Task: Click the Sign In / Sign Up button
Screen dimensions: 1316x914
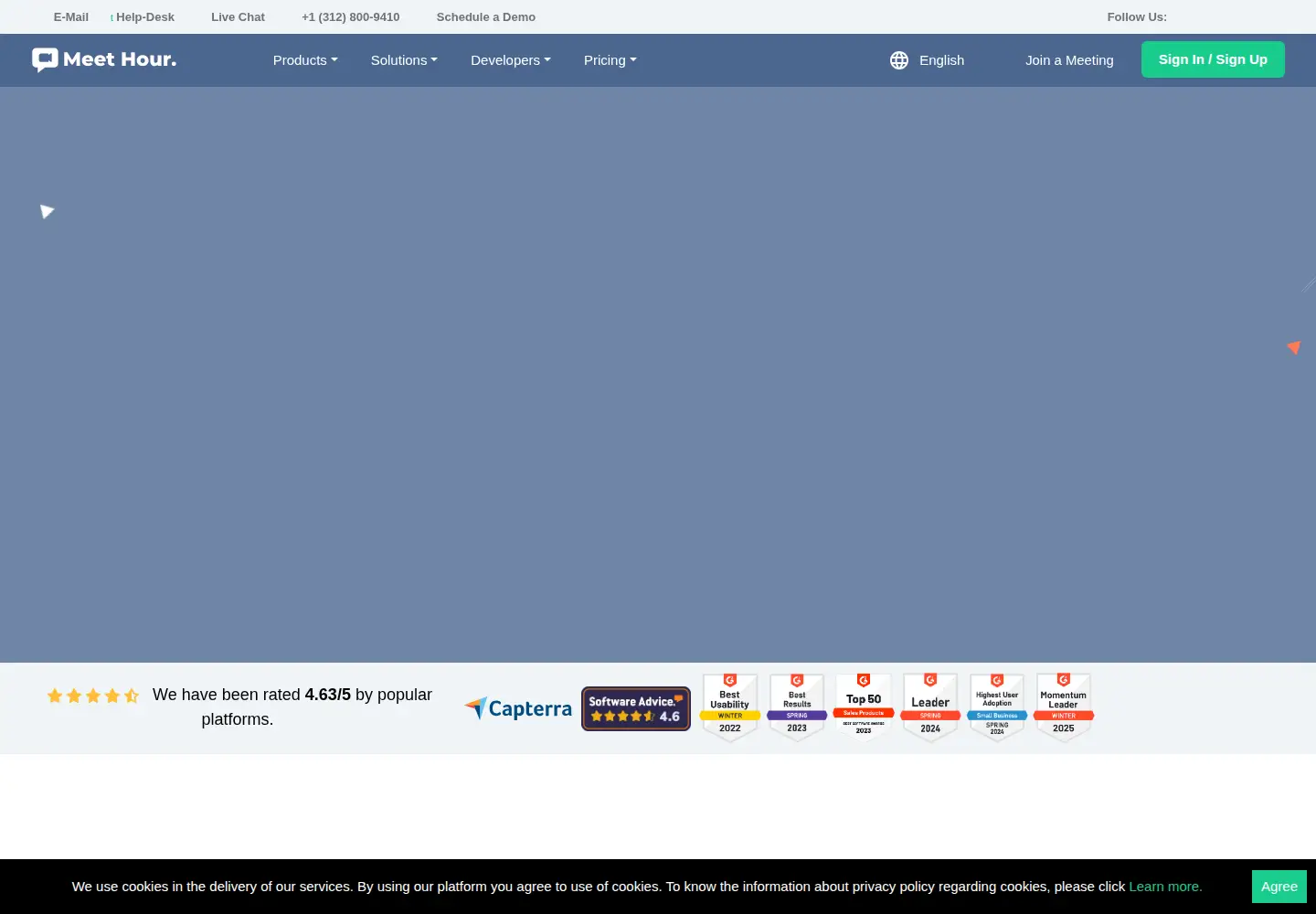Action: [x=1213, y=59]
